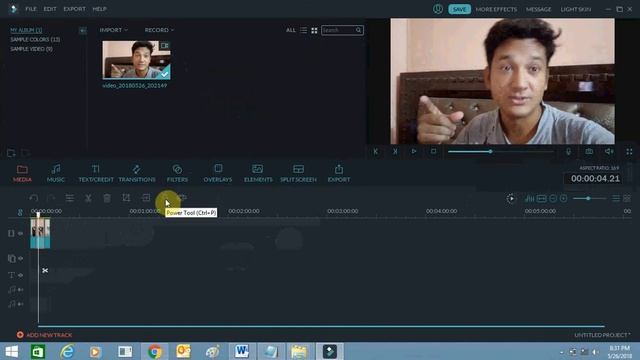Open the File menu

(31, 9)
